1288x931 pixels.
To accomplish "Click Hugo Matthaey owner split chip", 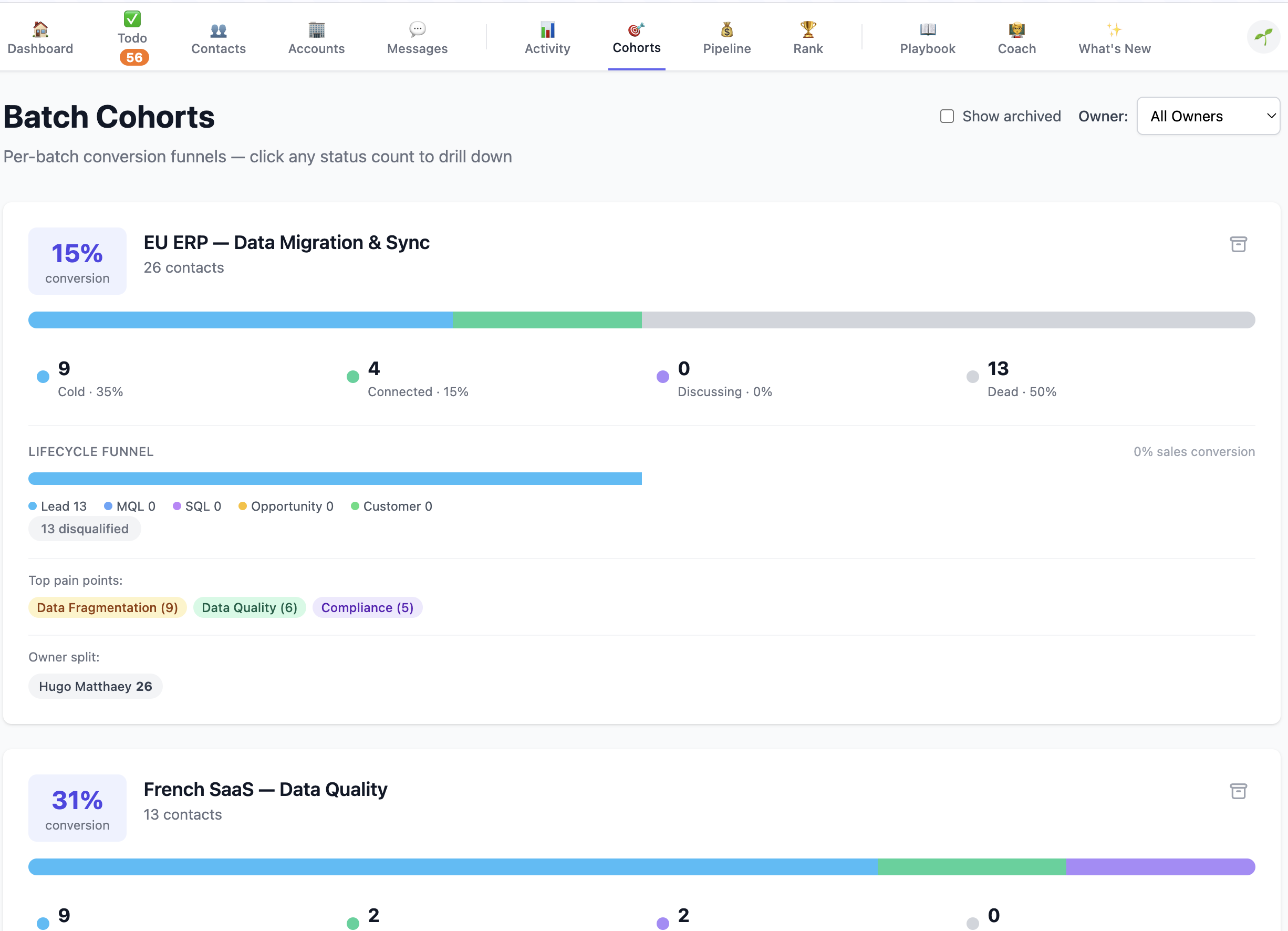I will coord(95,686).
